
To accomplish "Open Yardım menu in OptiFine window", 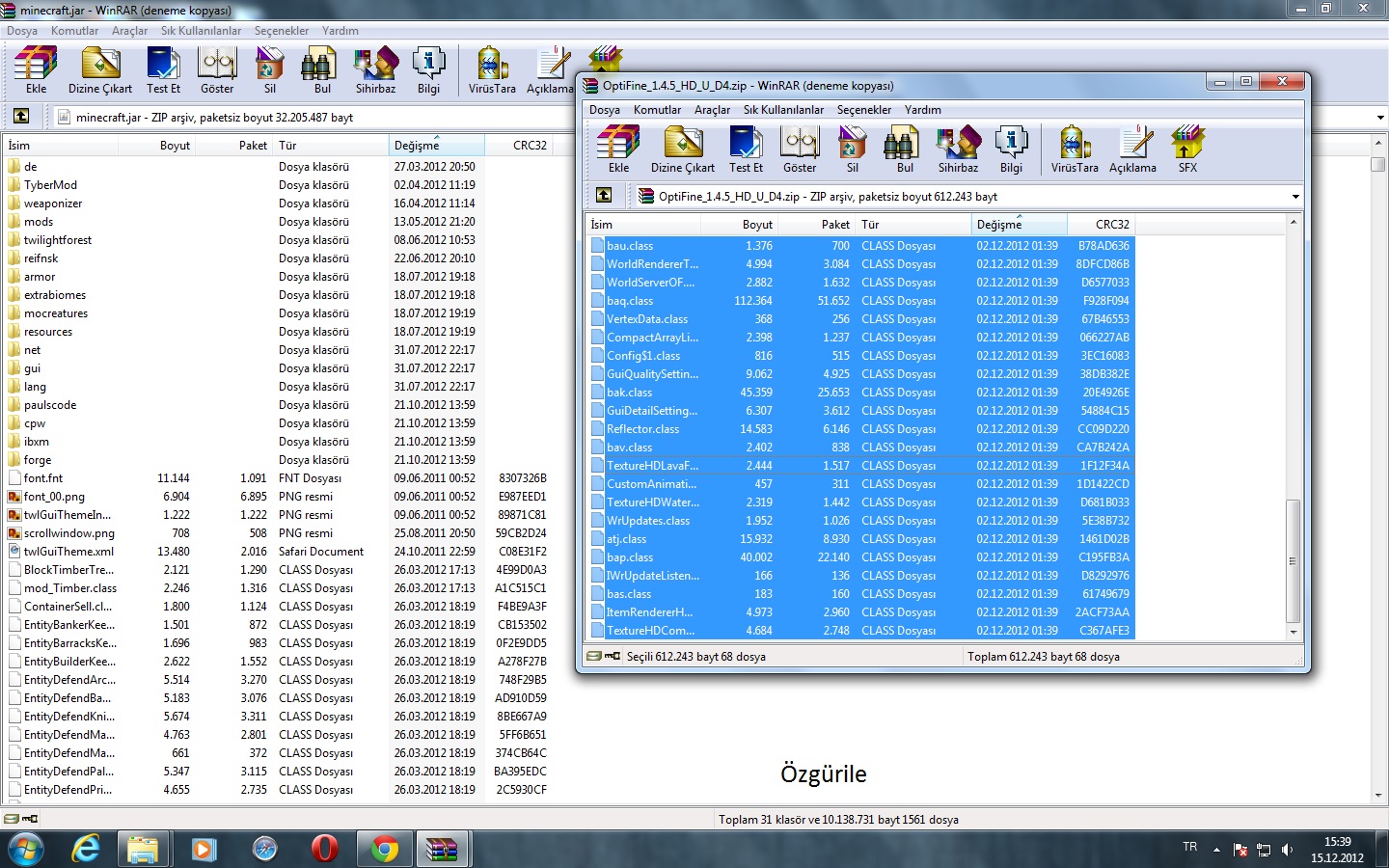I will click(x=923, y=110).
